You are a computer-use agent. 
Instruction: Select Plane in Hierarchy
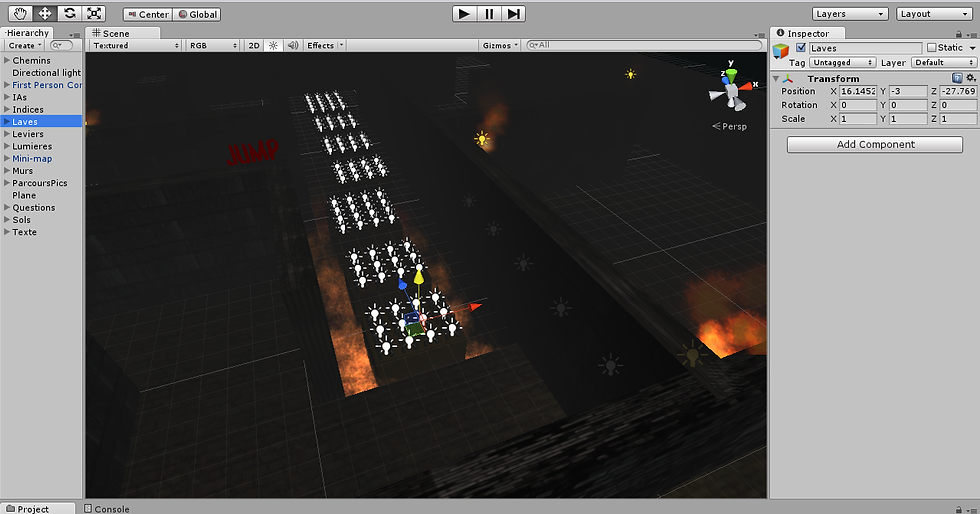coord(24,195)
